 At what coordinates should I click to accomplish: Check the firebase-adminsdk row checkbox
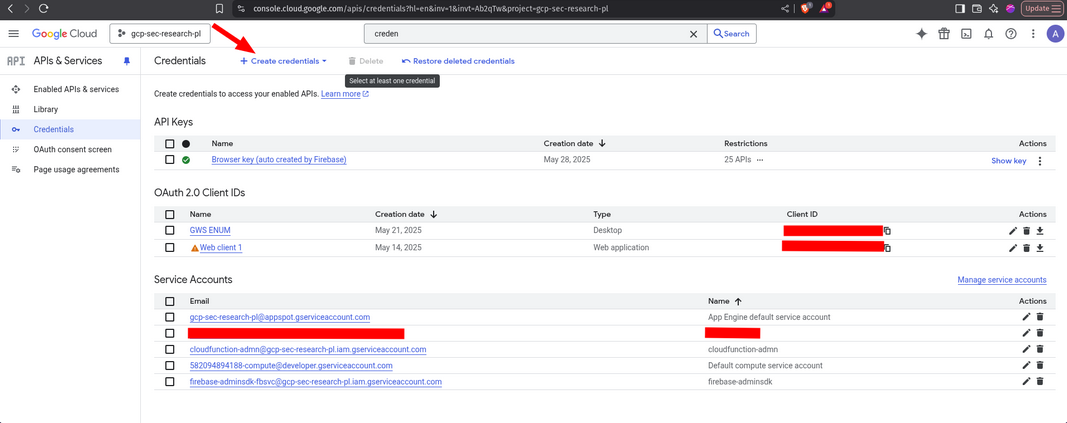click(170, 382)
